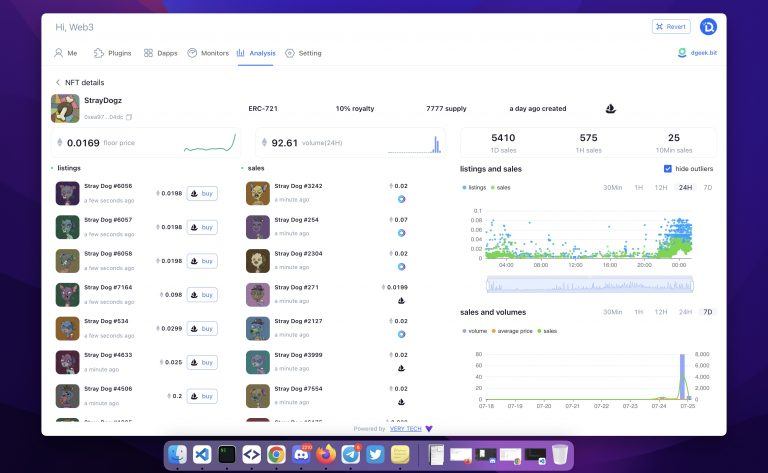Click the dgeek.bit account link
This screenshot has height=473, width=768.
[697, 53]
